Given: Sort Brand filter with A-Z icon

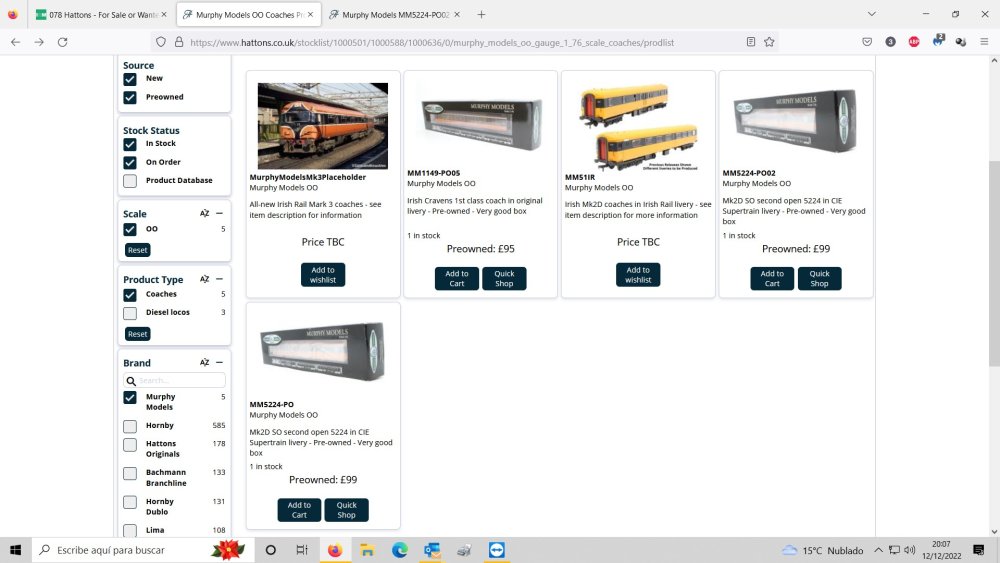Looking at the screenshot, I should [204, 363].
